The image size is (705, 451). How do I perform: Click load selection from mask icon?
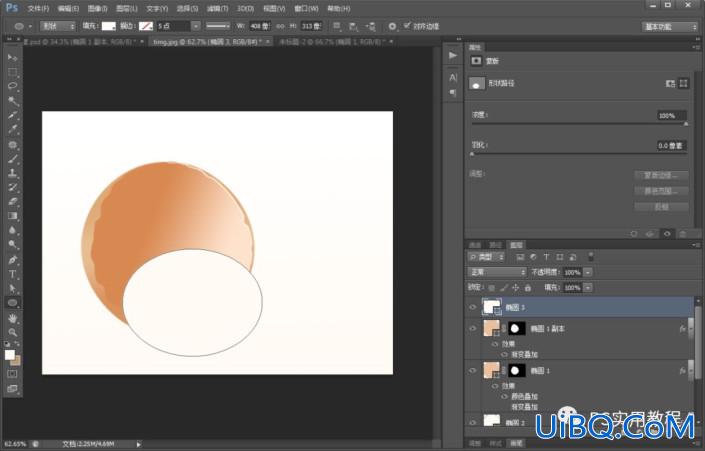coord(634,234)
